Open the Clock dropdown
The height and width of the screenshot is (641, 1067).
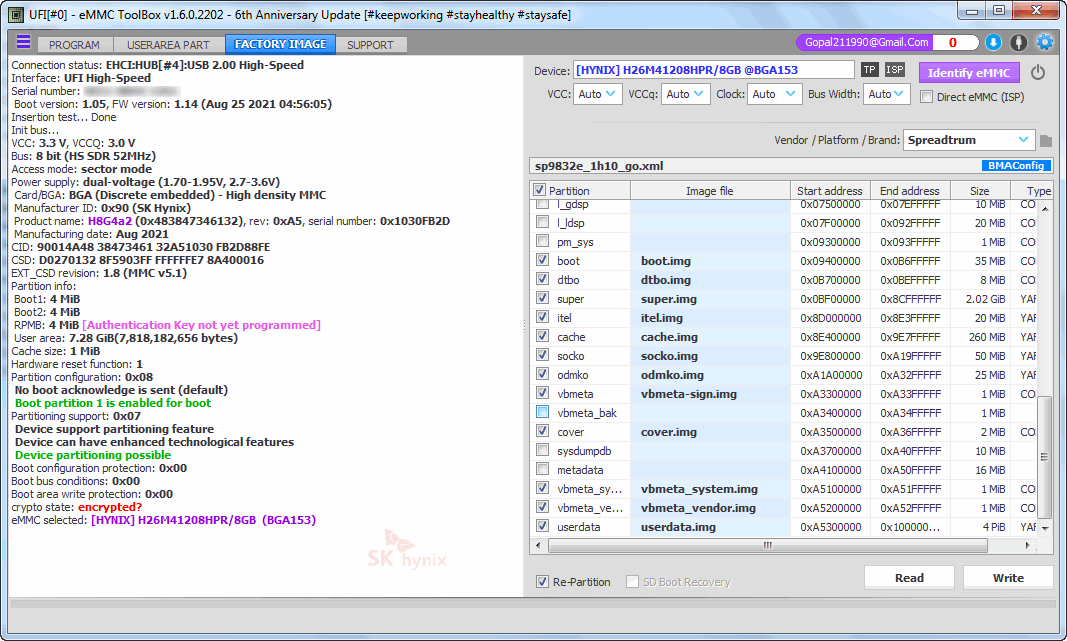coord(773,94)
